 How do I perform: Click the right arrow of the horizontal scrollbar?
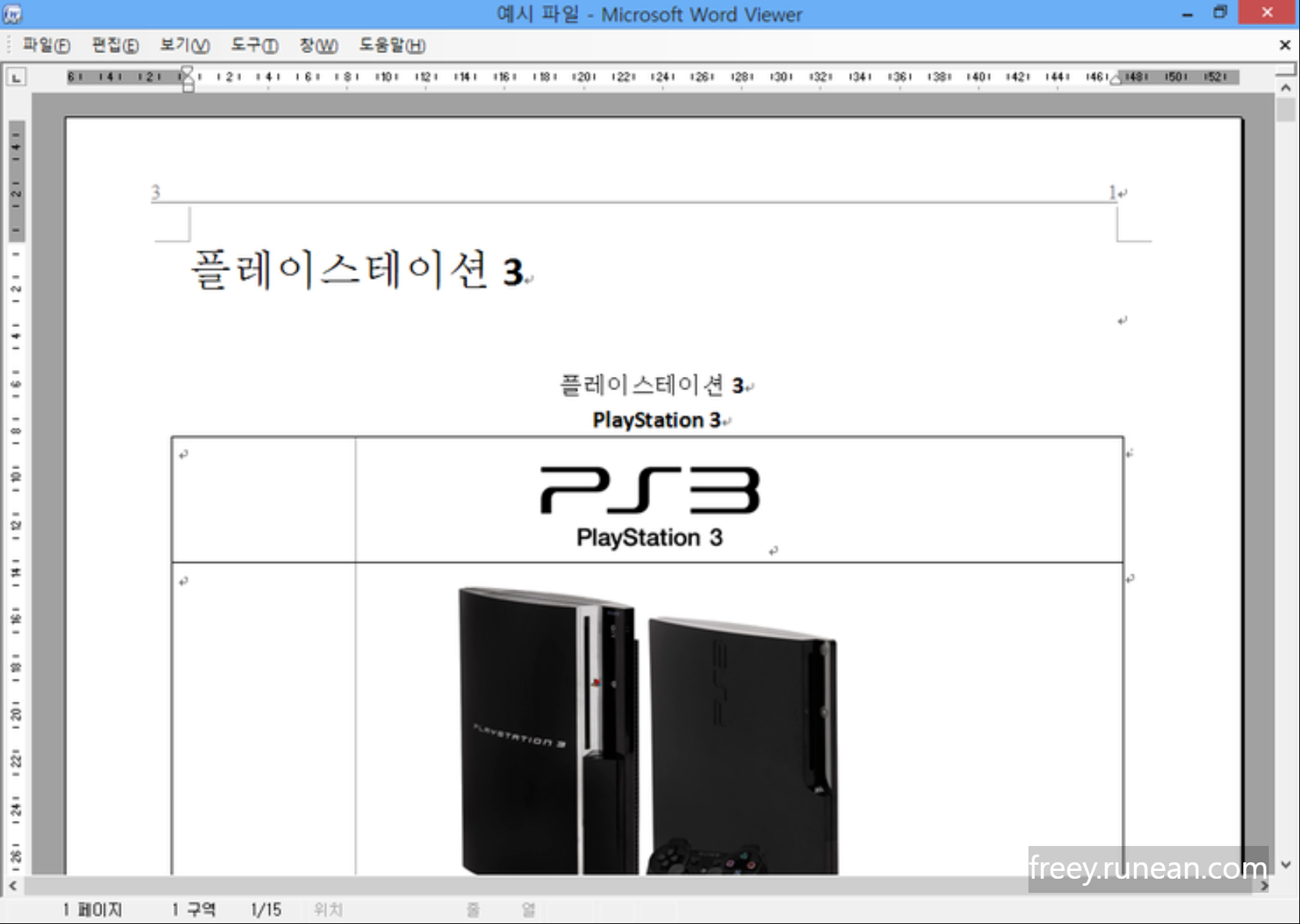[x=1266, y=884]
